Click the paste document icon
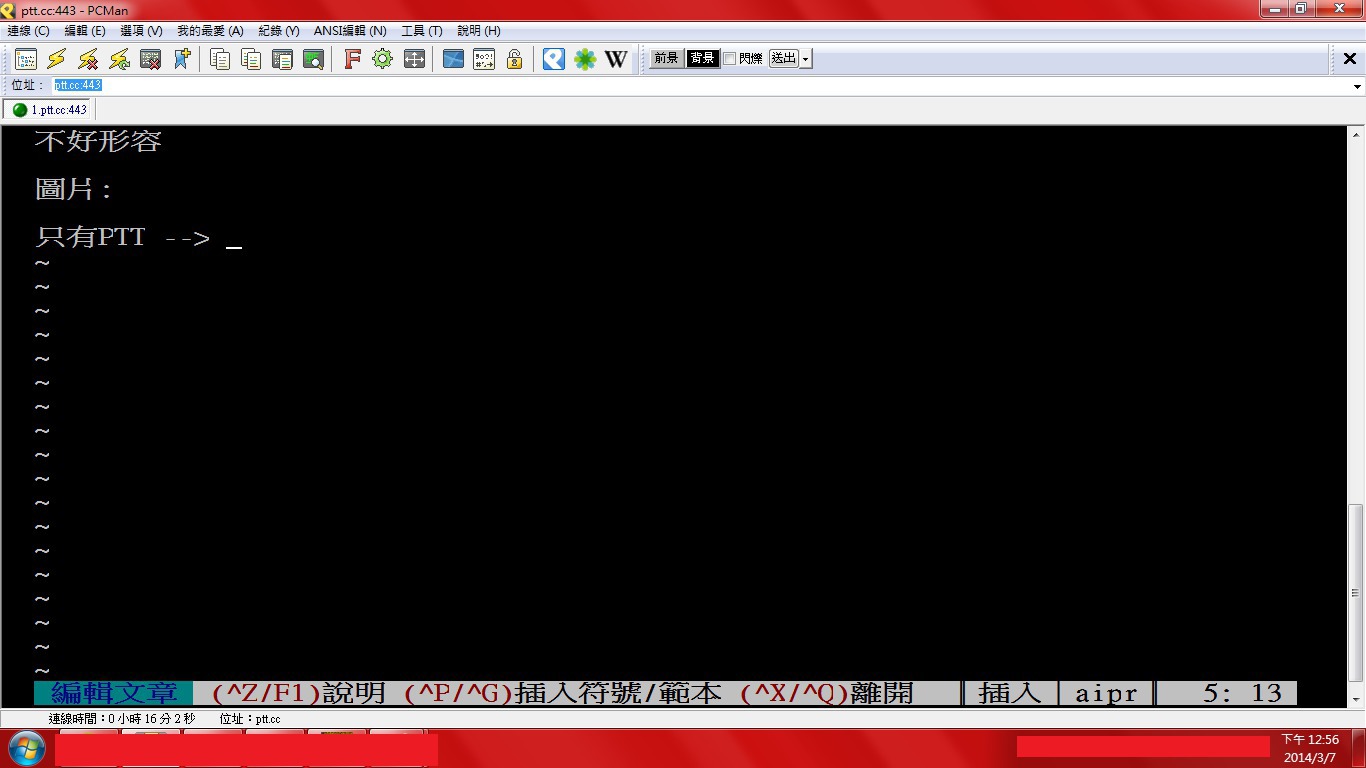Image resolution: width=1366 pixels, height=768 pixels. [282, 59]
